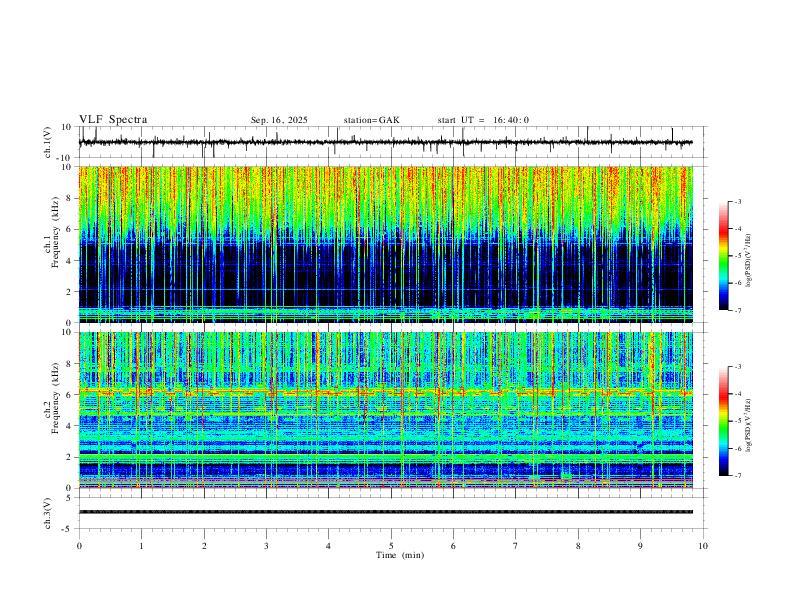Click inside the ch.1 spectrogram panel
792x612 pixels.
pyautogui.click(x=385, y=244)
